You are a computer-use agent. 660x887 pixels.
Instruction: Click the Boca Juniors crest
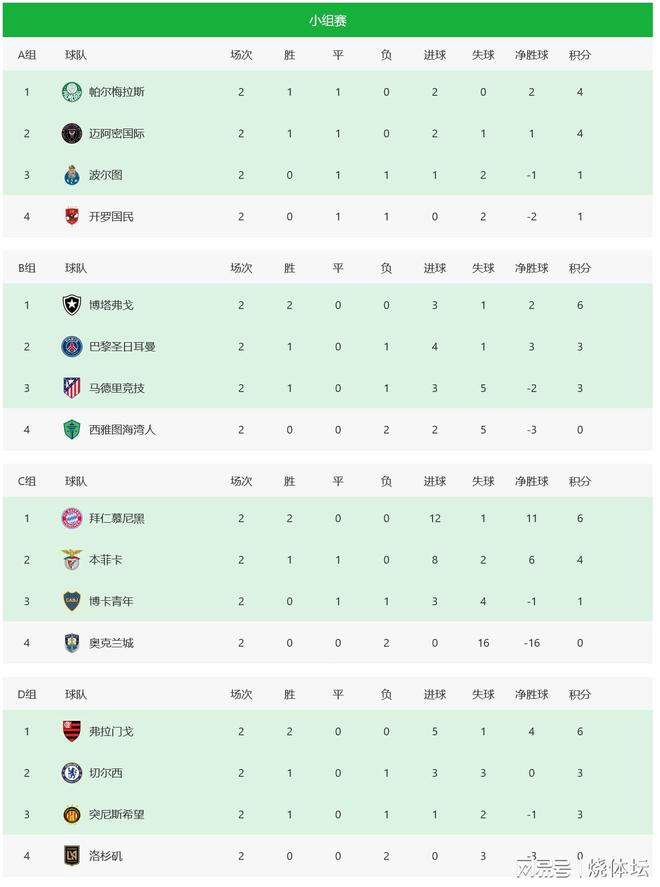tap(72, 601)
